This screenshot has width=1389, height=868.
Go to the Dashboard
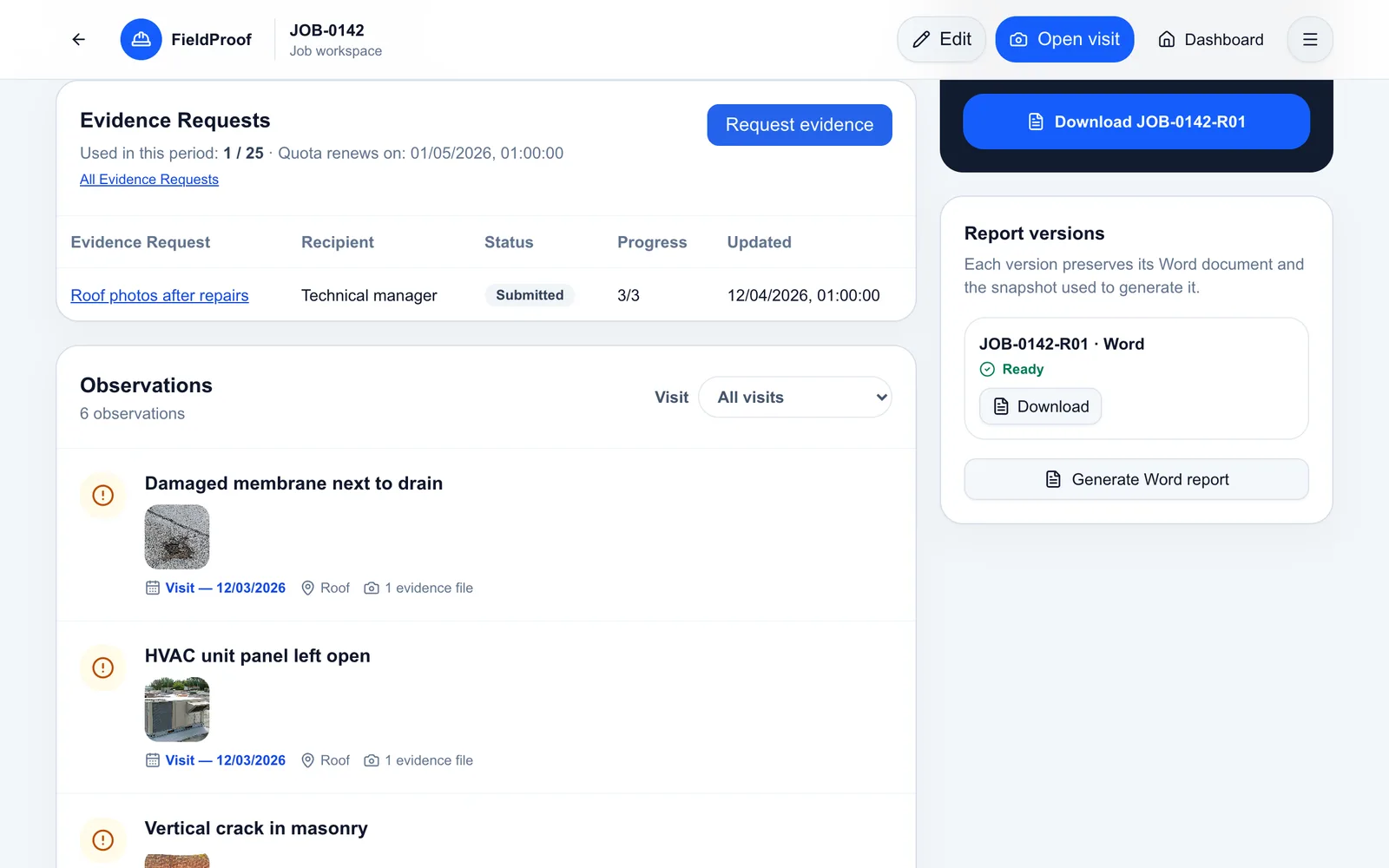(x=1211, y=39)
